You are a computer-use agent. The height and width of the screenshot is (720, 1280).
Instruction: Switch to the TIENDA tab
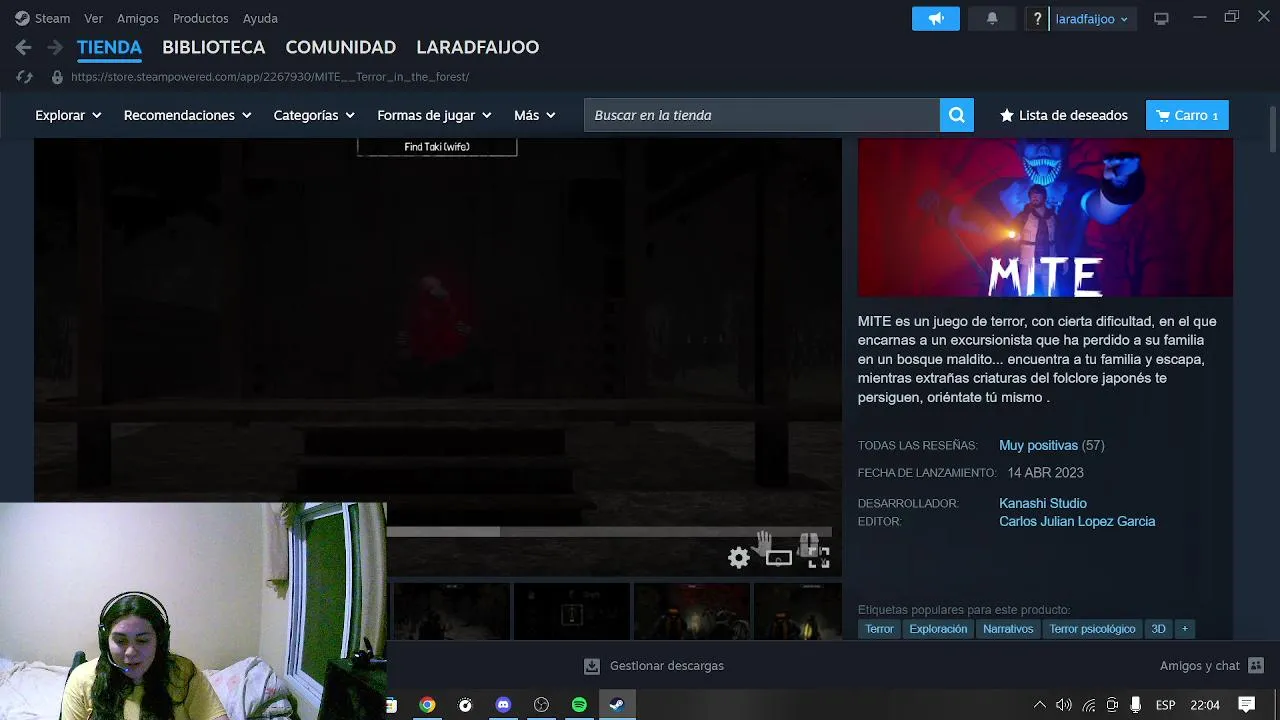(109, 47)
